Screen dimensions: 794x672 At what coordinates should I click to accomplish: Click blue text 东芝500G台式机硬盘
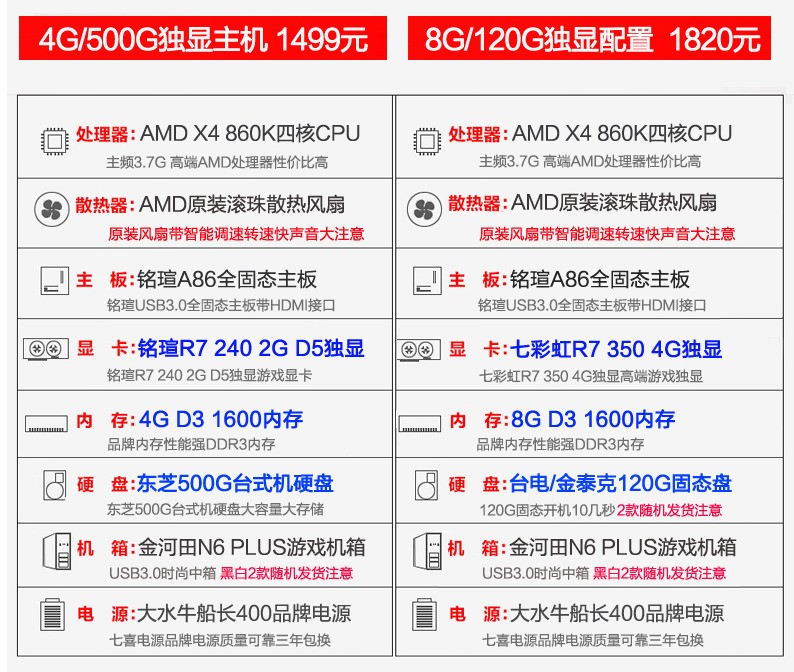(x=235, y=484)
